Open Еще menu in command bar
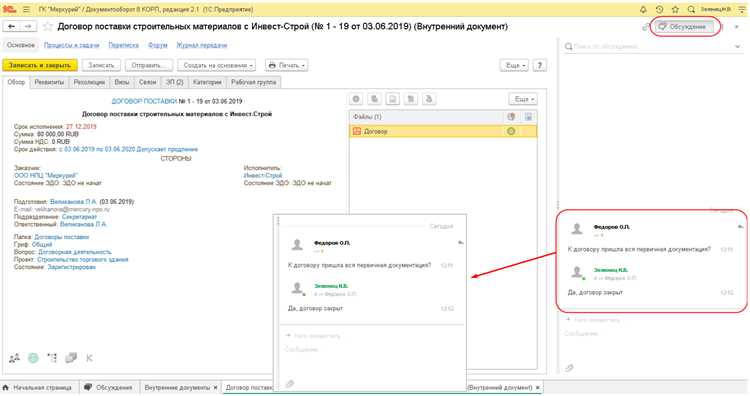Image resolution: width=750 pixels, height=396 pixels. 514,65
